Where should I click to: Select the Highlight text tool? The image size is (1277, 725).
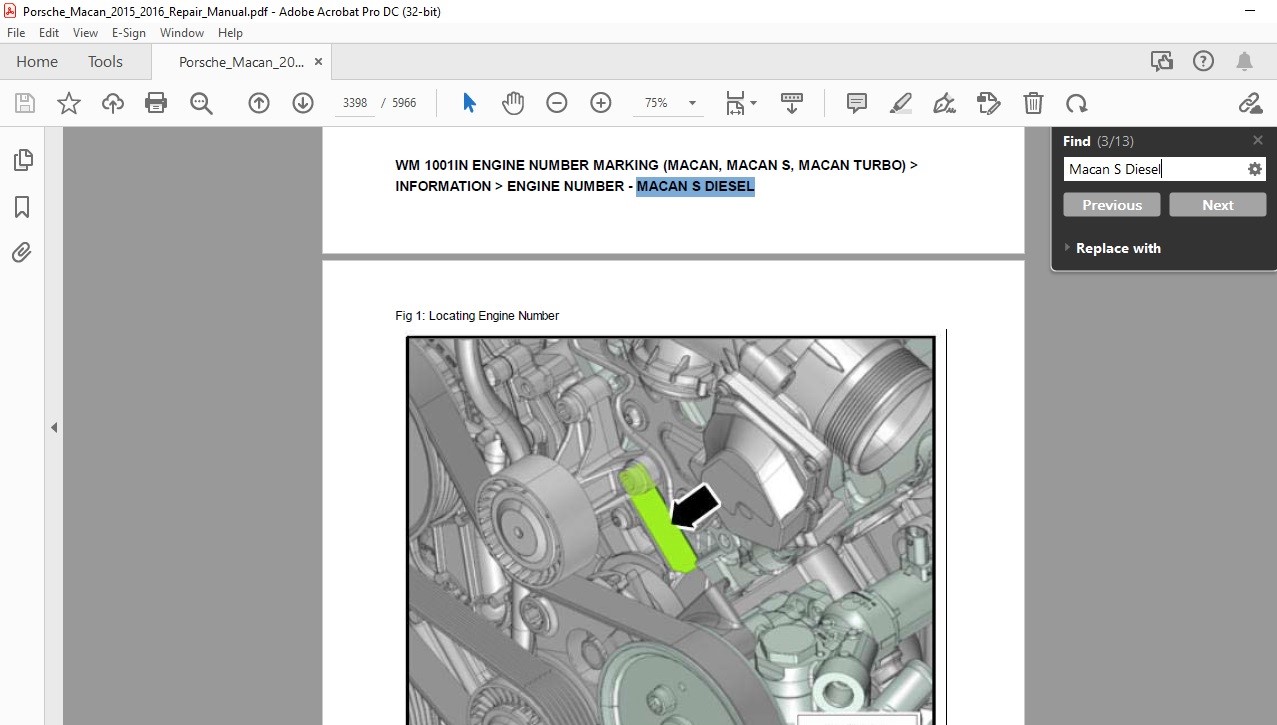tap(900, 103)
